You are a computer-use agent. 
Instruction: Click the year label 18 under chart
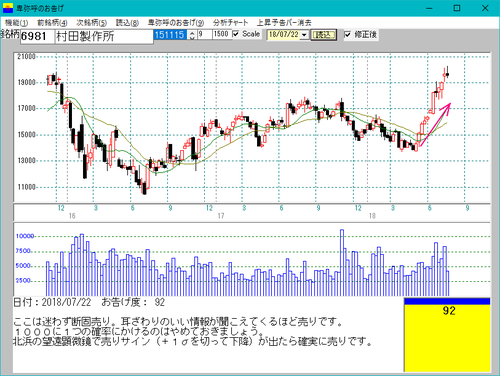click(372, 216)
